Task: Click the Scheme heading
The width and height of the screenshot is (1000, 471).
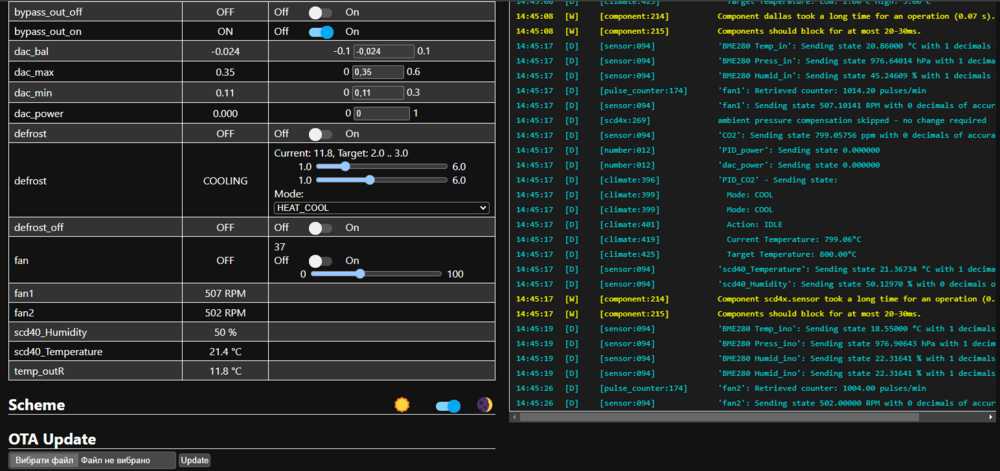Action: click(36, 405)
